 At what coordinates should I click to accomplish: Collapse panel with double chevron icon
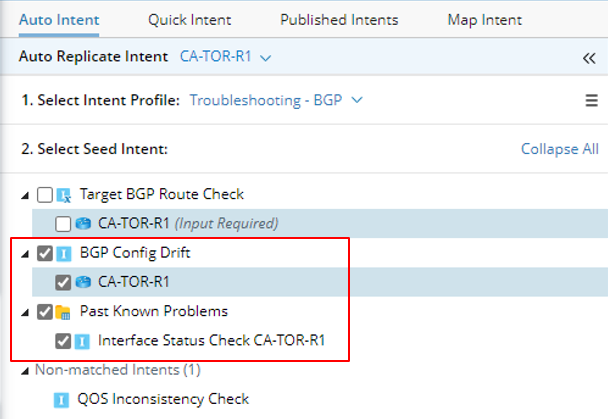click(589, 58)
